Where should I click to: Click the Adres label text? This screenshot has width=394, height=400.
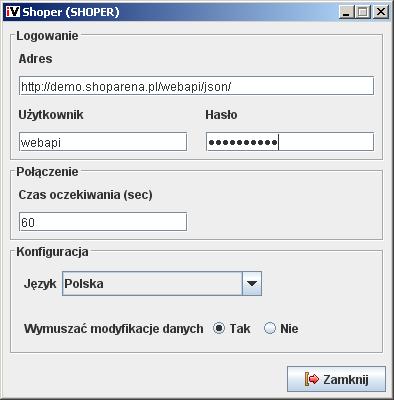click(x=35, y=59)
